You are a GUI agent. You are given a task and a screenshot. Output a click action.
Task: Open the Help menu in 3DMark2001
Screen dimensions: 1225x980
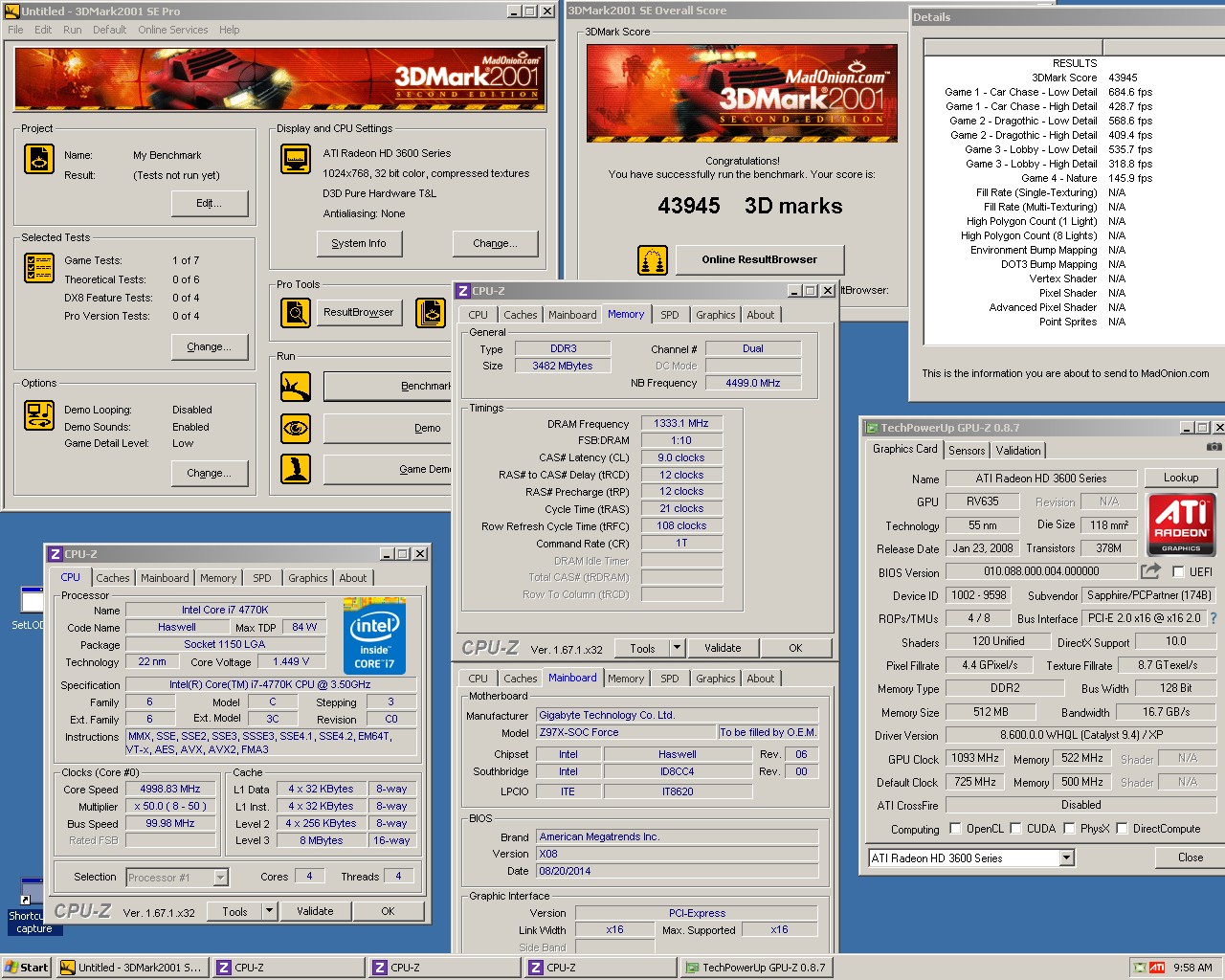[230, 30]
